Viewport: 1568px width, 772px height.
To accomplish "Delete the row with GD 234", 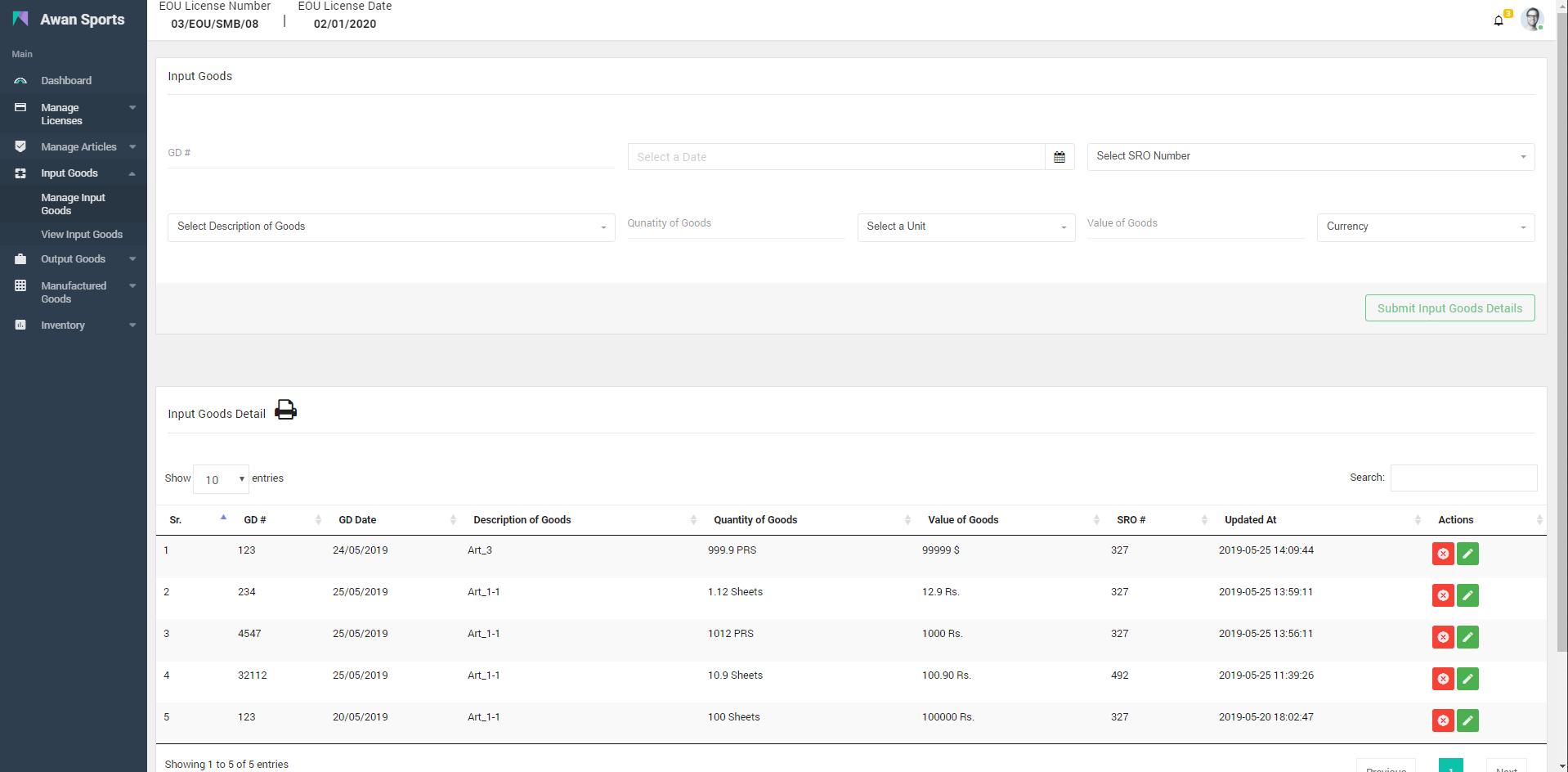I will pyautogui.click(x=1443, y=595).
